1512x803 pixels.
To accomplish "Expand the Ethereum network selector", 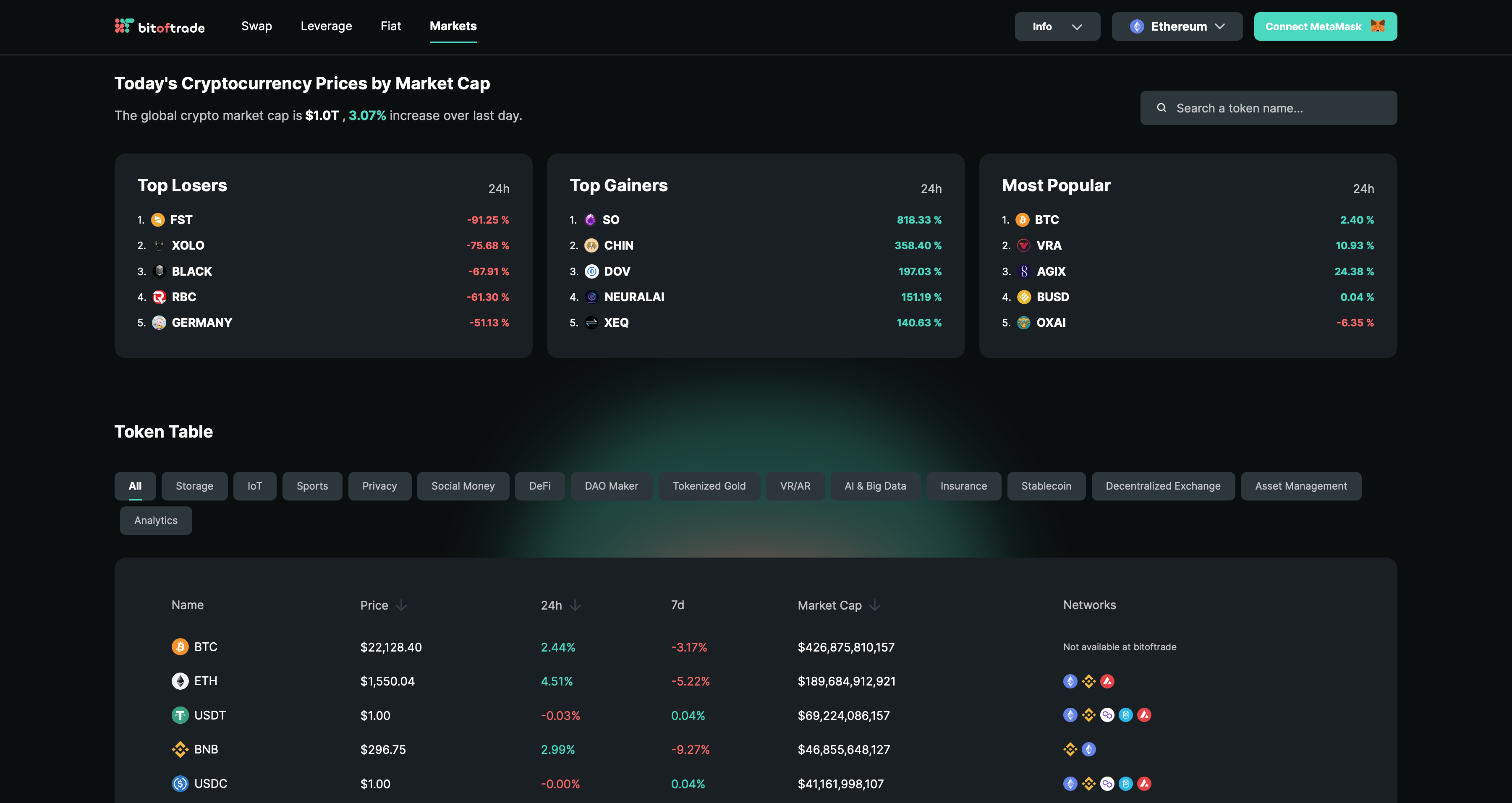I will click(1177, 26).
